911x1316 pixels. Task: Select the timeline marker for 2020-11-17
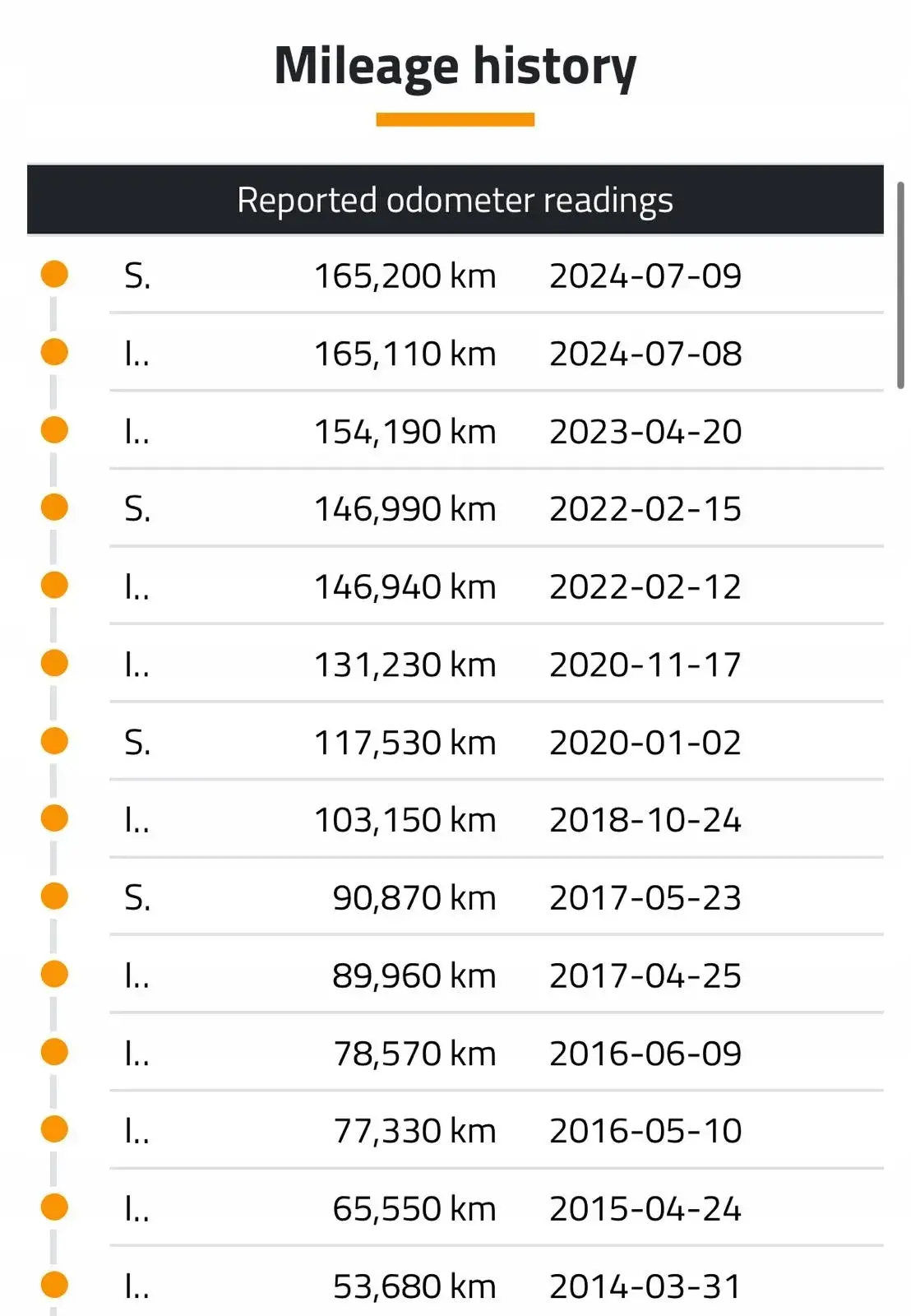point(54,663)
